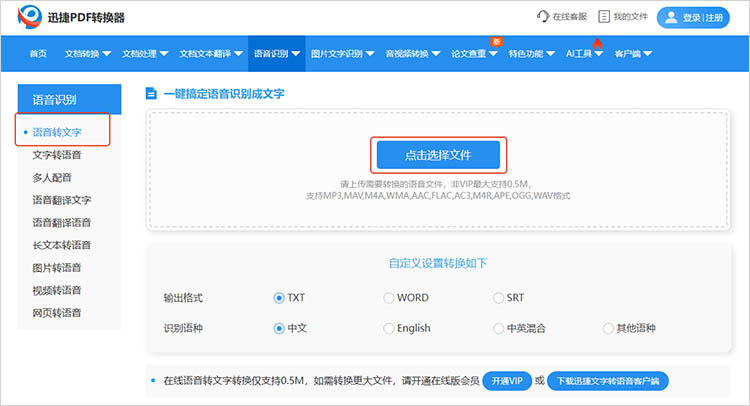Click the 输出格式 label
The height and width of the screenshot is (406, 750).
tap(183, 298)
